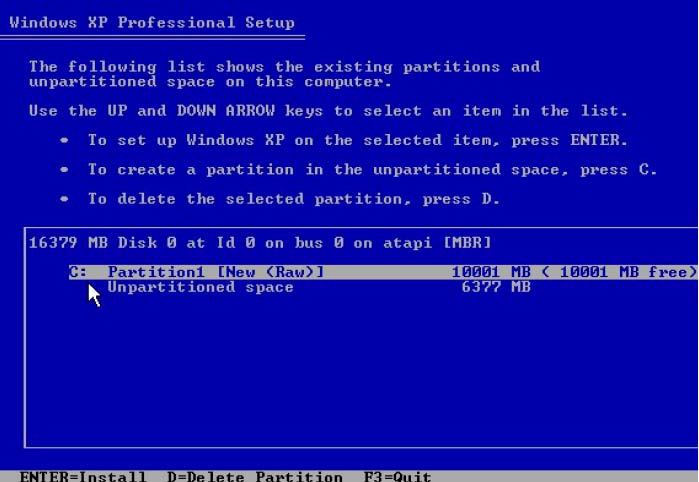The width and height of the screenshot is (699, 482).
Task: Click the 6377 MB size value
Action: [496, 287]
